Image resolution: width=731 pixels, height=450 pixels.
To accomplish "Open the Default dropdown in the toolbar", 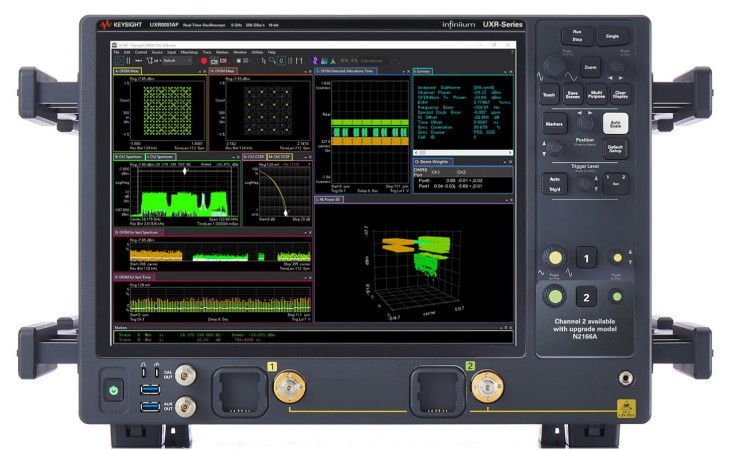I will 177,61.
